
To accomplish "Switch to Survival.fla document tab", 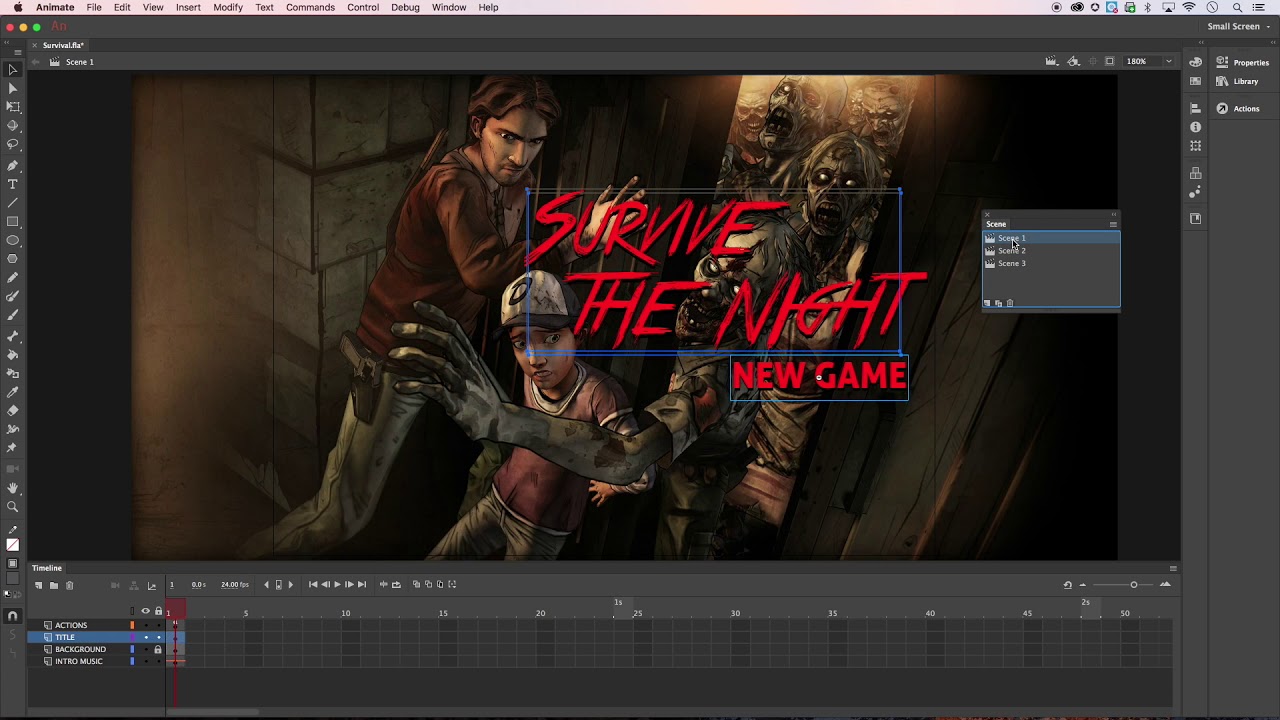I will point(63,45).
